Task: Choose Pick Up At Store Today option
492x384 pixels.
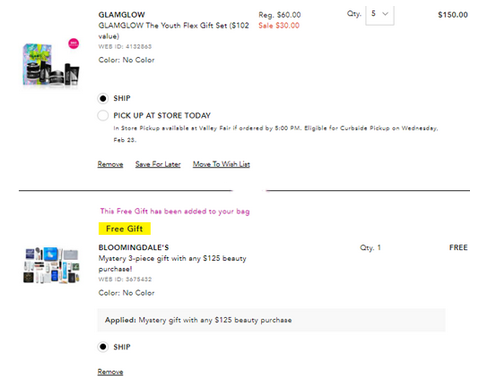Action: [x=103, y=115]
